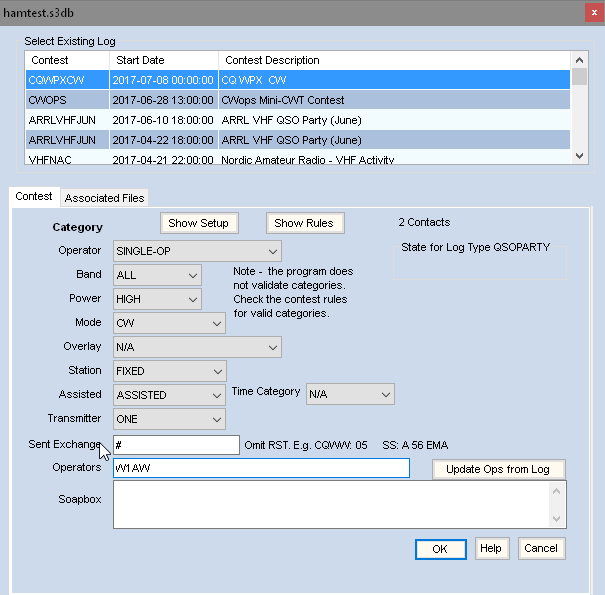This screenshot has width=605, height=595.
Task: Click the 2017-07-08 00:00:00 start date cell
Action: [x=163, y=80]
